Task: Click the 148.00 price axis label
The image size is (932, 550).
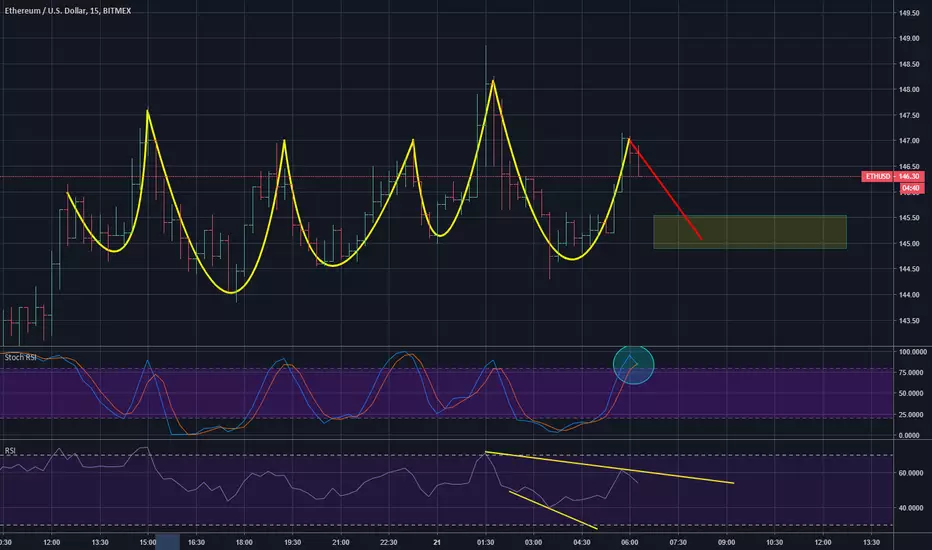Action: (x=909, y=90)
